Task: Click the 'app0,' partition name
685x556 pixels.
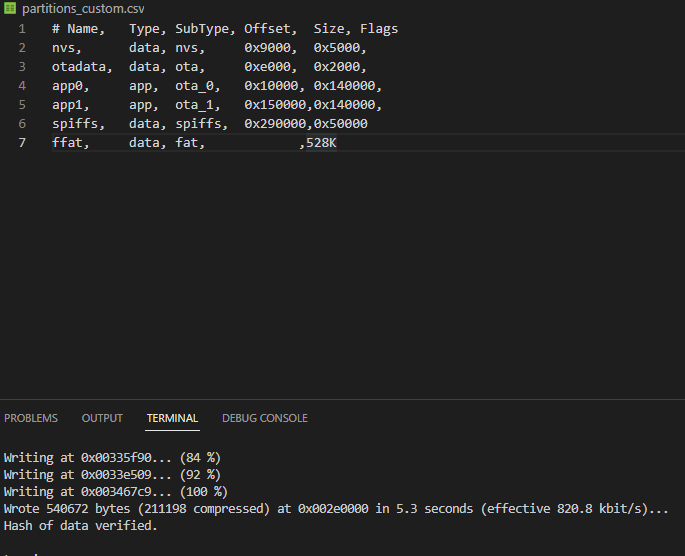Action: (71, 86)
